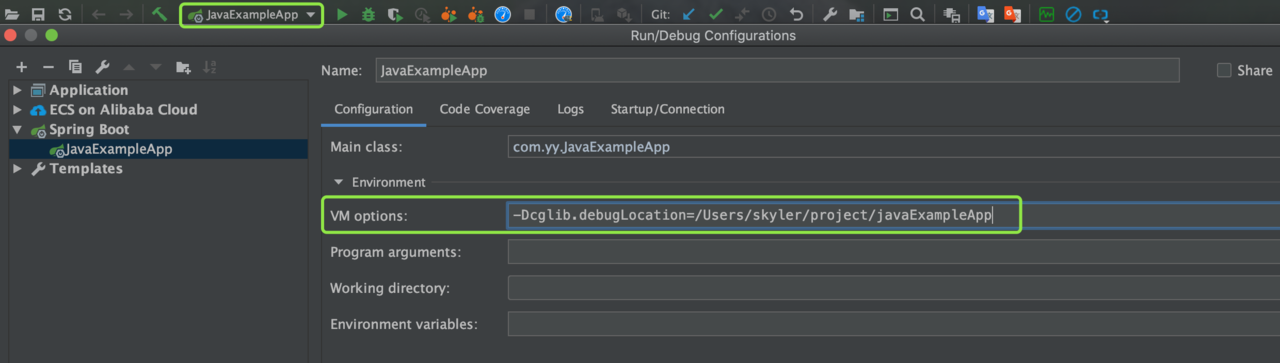The width and height of the screenshot is (1280, 363).
Task: Expand the Application tree node
Action: (x=17, y=90)
